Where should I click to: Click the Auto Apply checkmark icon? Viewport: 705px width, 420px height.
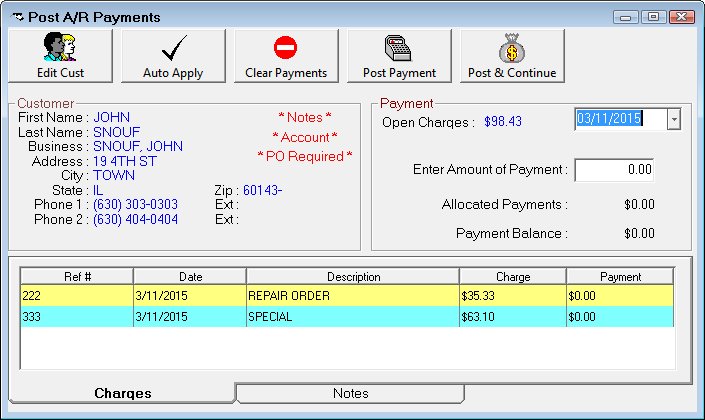point(173,47)
